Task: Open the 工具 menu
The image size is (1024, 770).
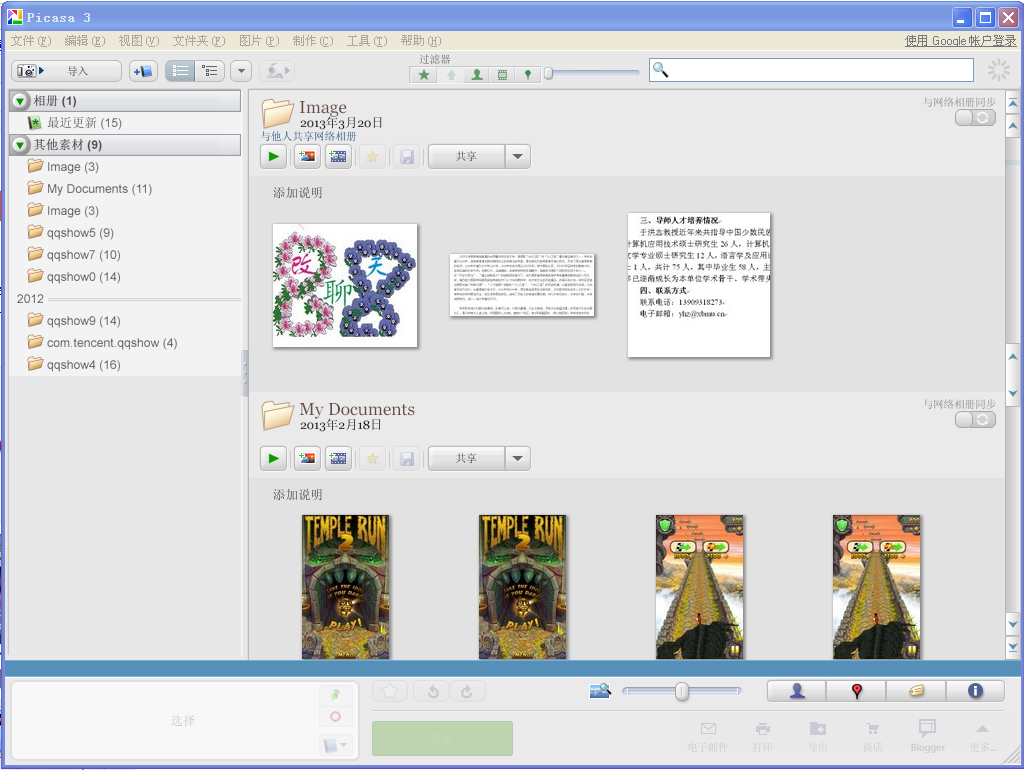Action: point(364,41)
